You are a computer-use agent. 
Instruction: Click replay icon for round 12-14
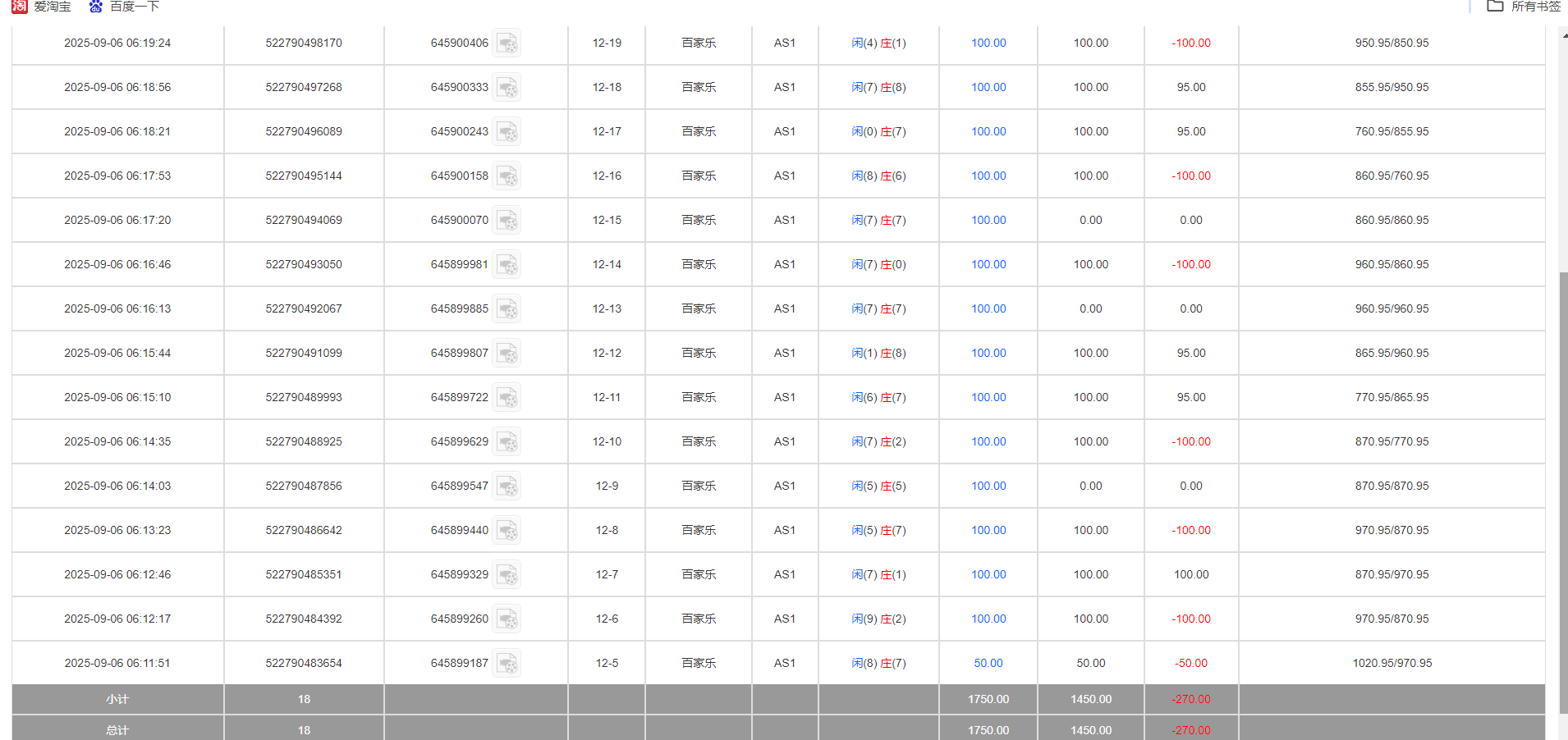(507, 264)
